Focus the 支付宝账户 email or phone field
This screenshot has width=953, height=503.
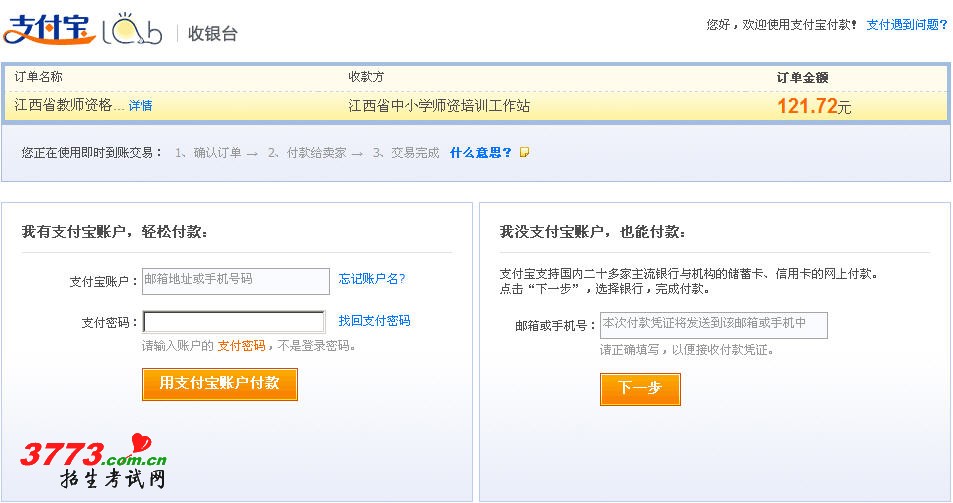pyautogui.click(x=235, y=280)
